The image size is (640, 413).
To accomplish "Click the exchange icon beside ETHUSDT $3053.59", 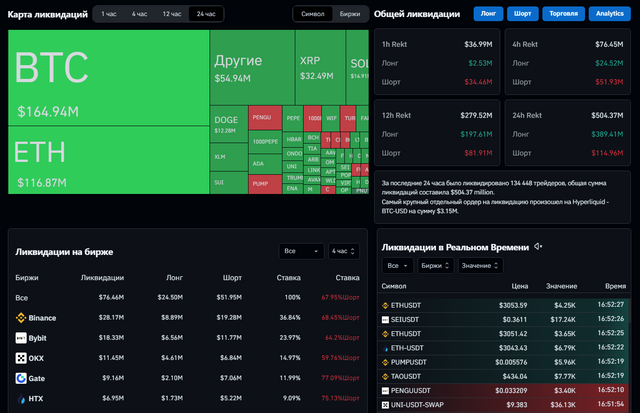I will coord(385,305).
